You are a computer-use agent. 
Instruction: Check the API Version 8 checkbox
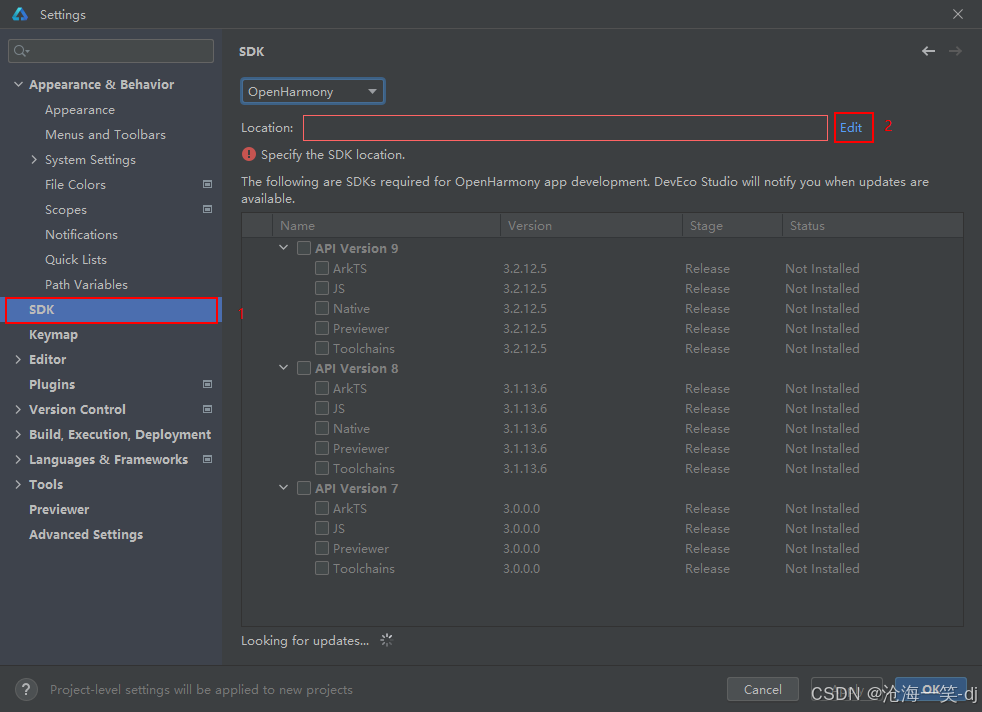pos(304,368)
